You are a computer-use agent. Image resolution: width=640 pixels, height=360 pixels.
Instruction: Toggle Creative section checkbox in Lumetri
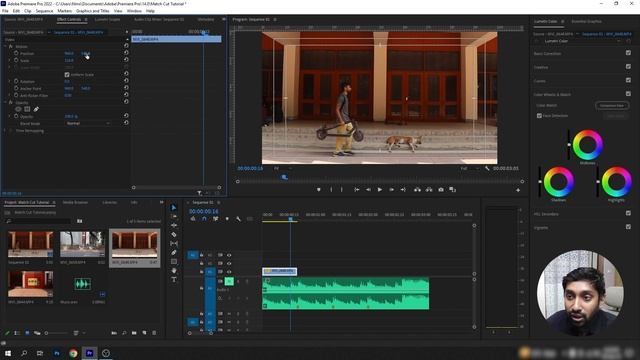pyautogui.click(x=628, y=67)
